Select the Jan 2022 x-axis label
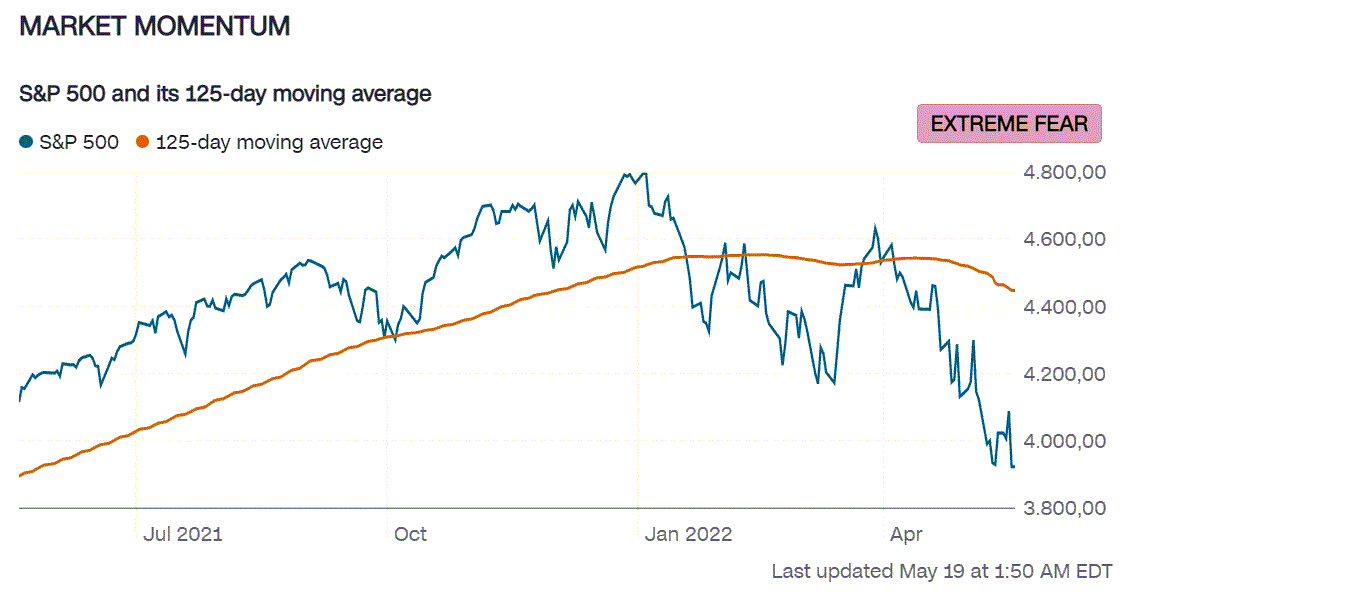The width and height of the screenshot is (1353, 596). pyautogui.click(x=688, y=534)
